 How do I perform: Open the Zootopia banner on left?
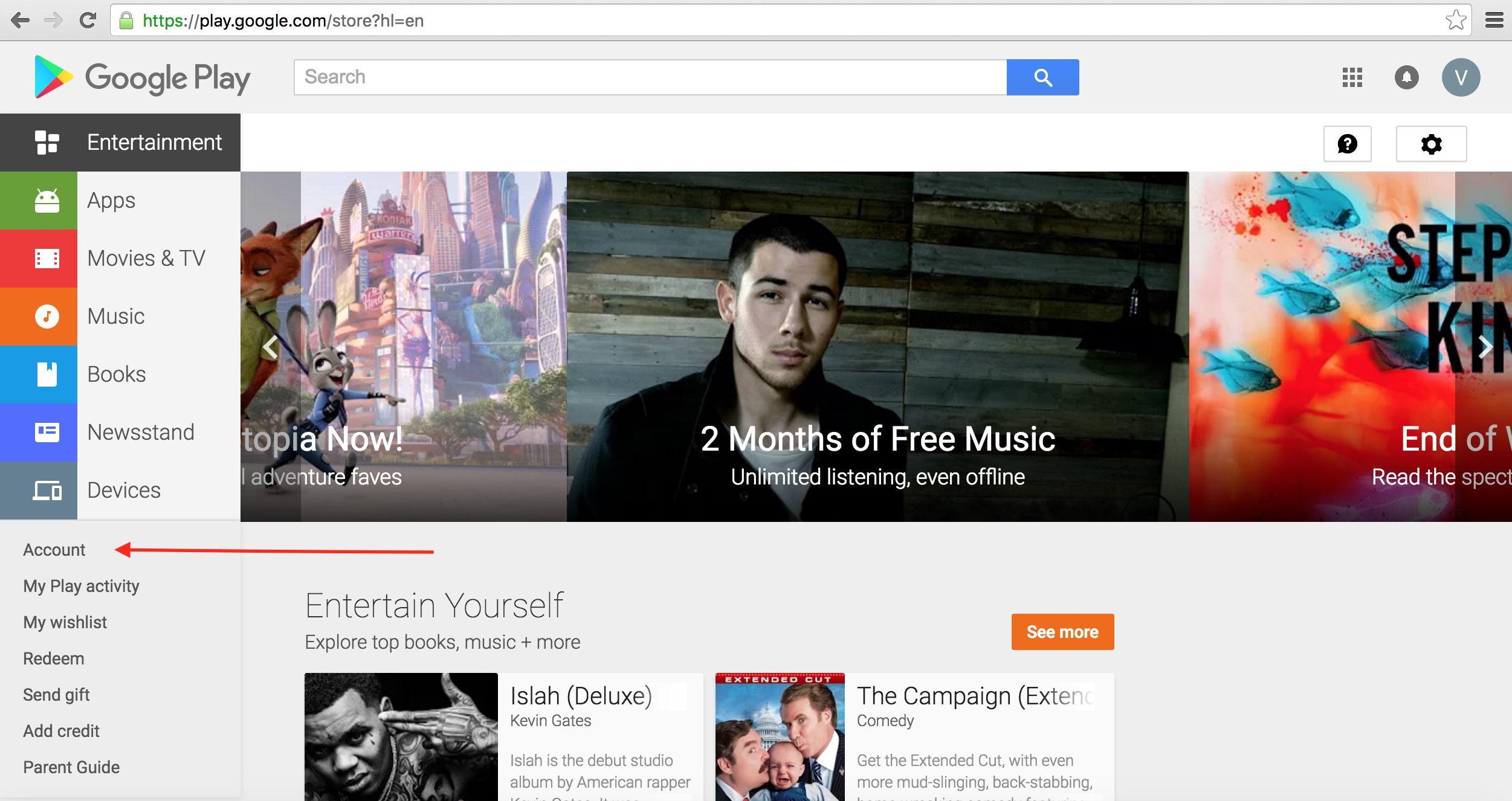[404, 347]
